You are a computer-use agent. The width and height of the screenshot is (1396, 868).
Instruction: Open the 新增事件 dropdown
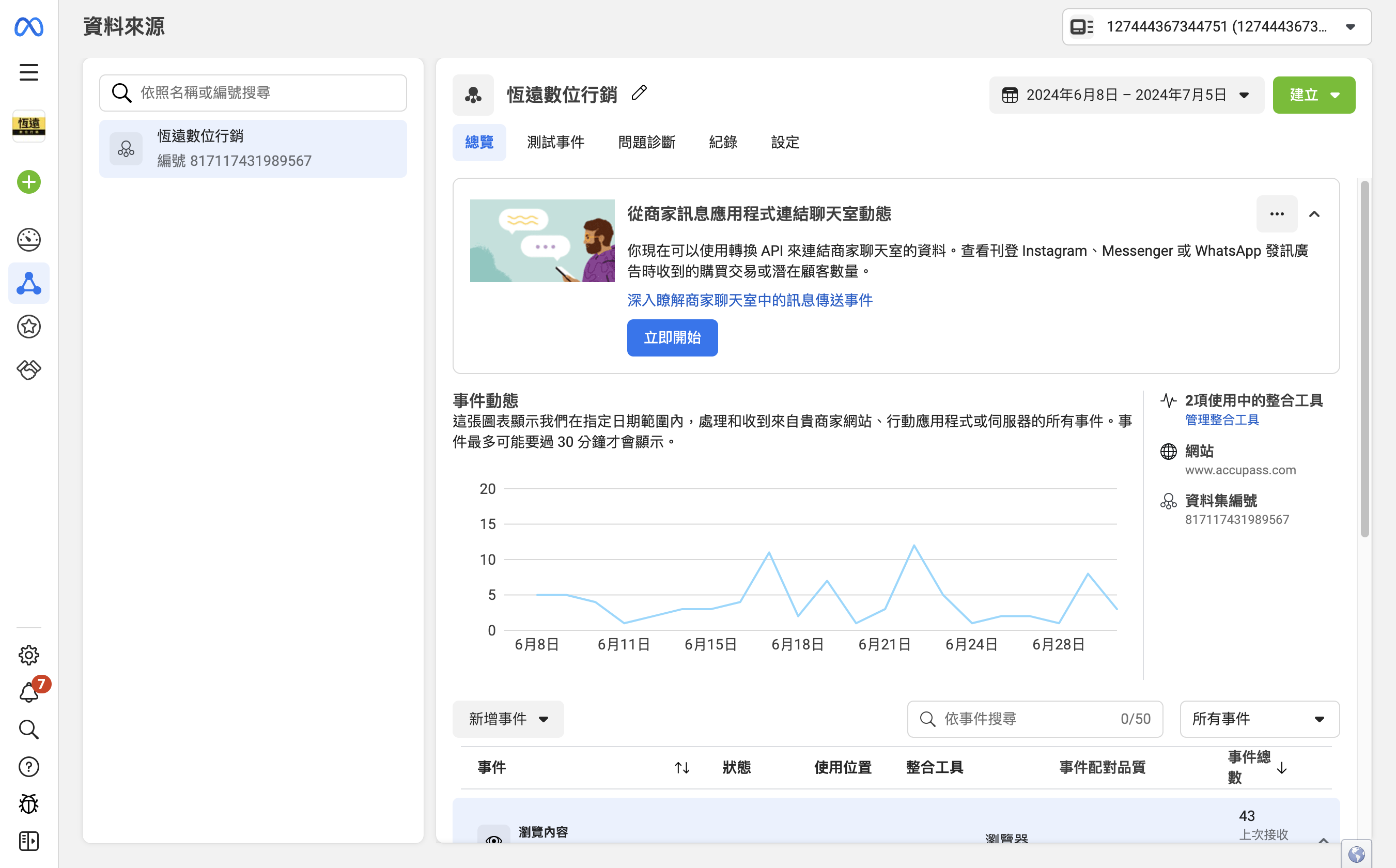click(x=508, y=719)
